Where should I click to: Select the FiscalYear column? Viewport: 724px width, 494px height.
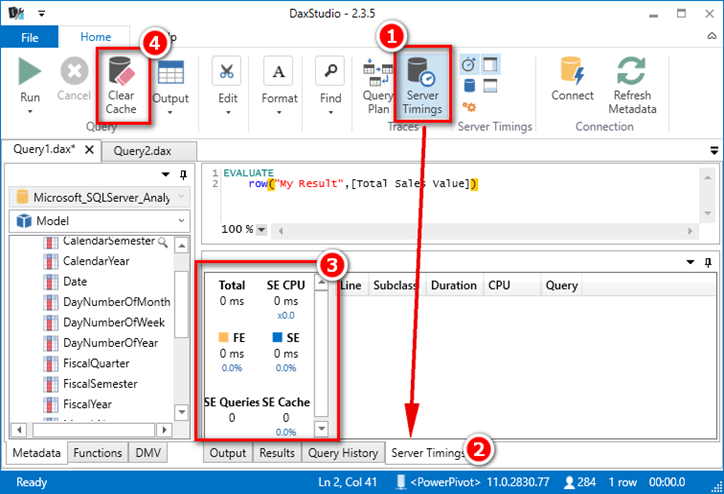point(87,404)
